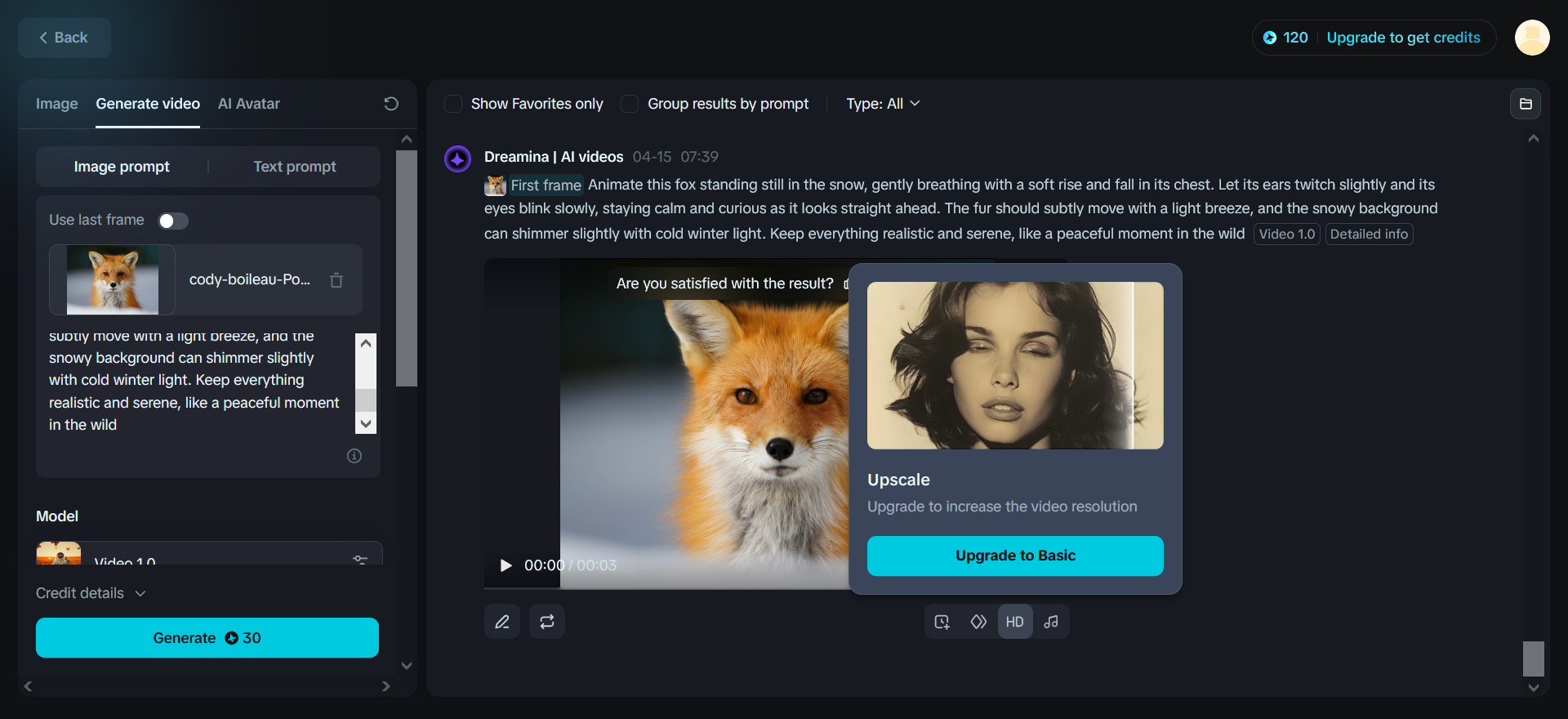
Task: Open the Upgrade to get credits link
Action: (1403, 38)
